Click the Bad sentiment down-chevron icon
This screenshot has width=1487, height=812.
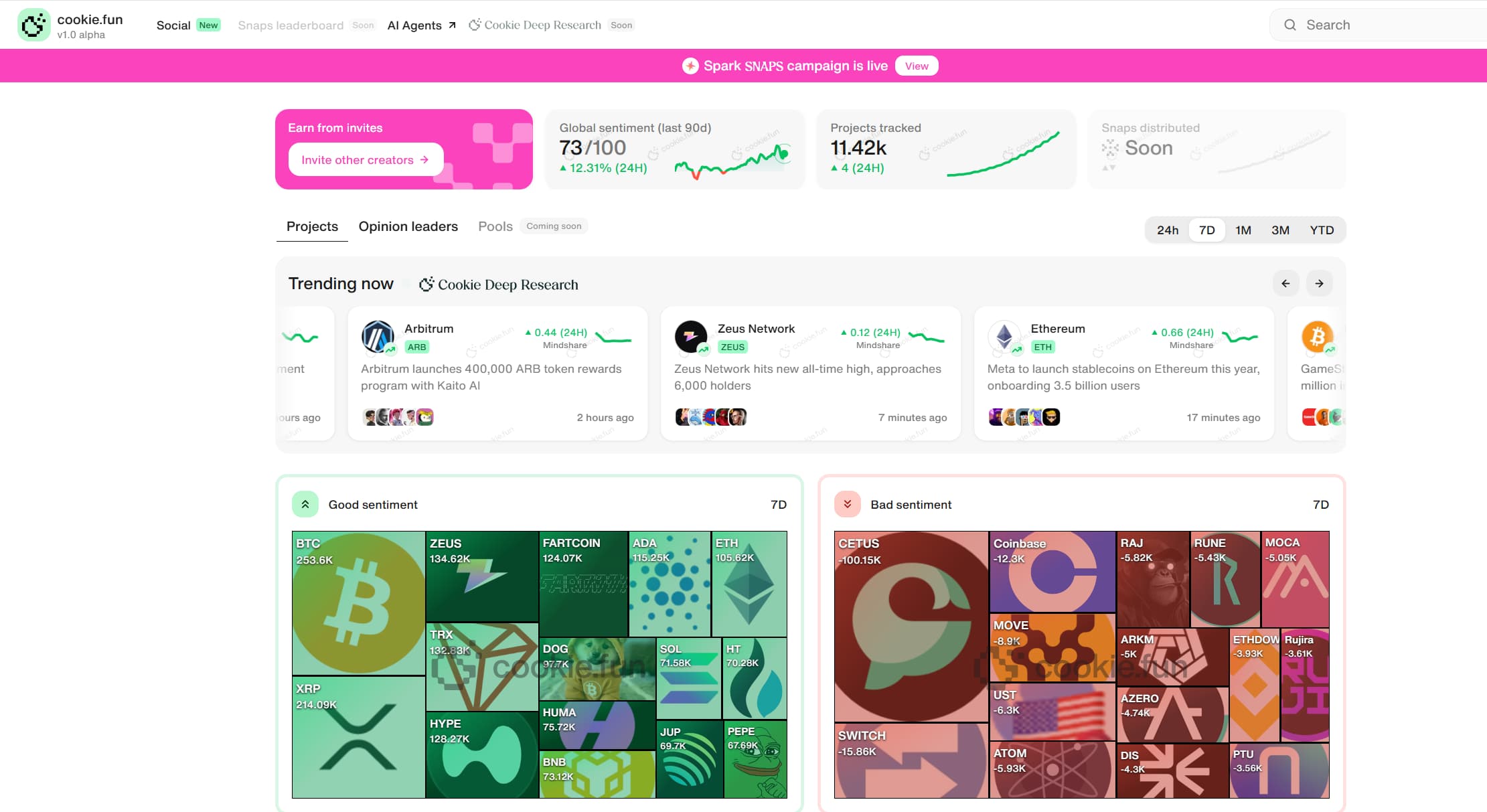coord(848,504)
